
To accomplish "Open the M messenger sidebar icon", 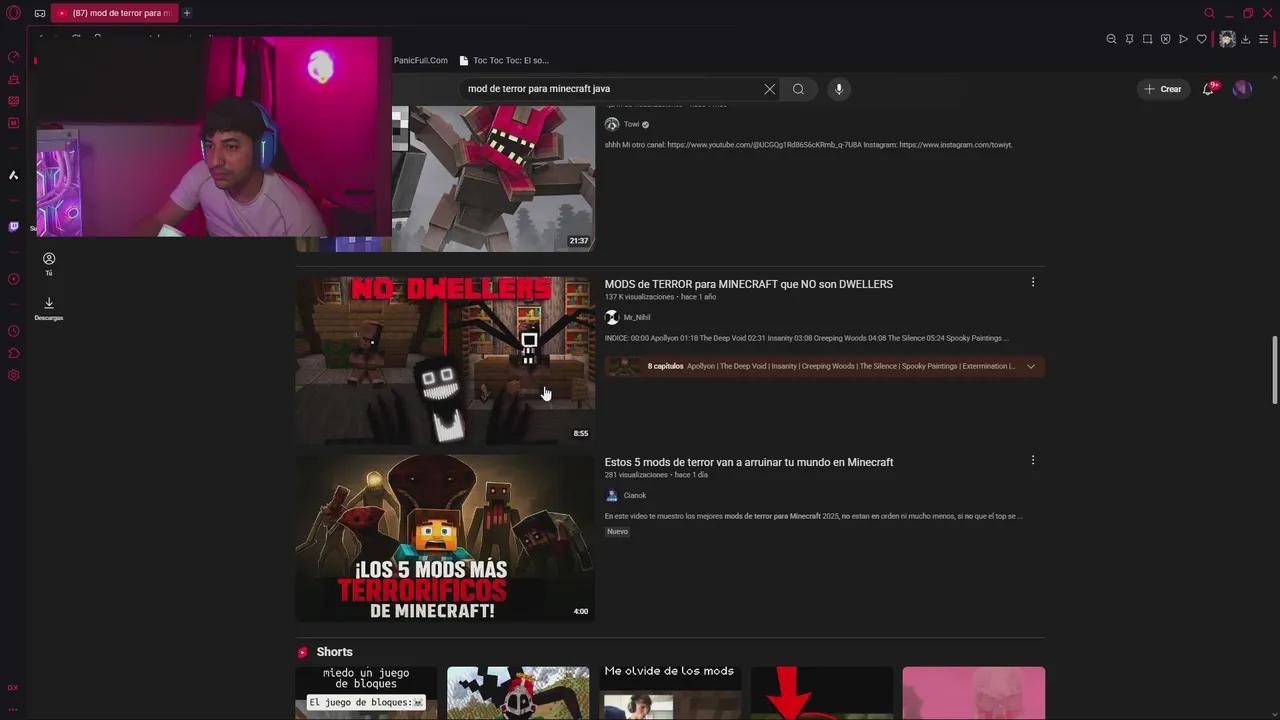I will [x=14, y=123].
